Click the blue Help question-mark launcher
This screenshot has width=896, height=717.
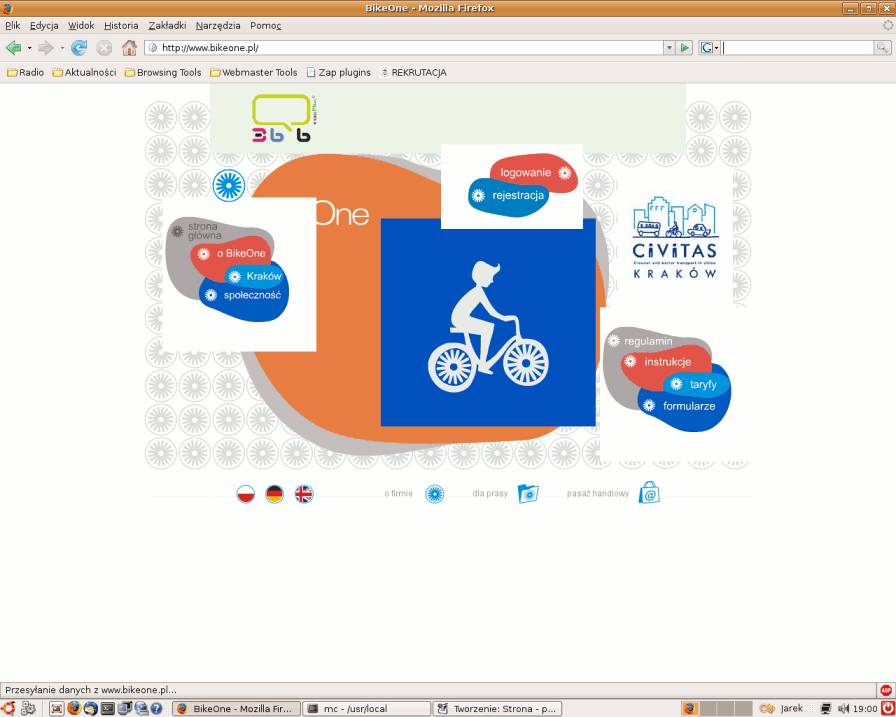156,709
